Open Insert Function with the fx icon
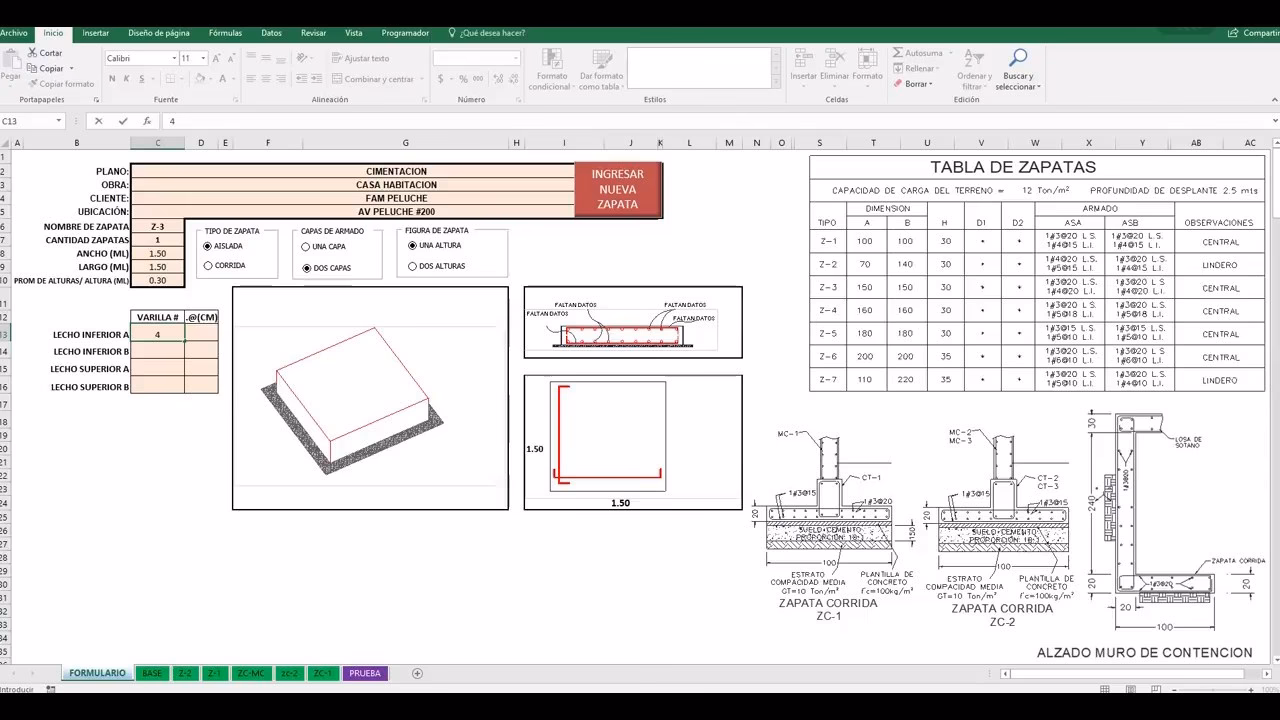Image resolution: width=1280 pixels, height=720 pixels. pyautogui.click(x=147, y=121)
